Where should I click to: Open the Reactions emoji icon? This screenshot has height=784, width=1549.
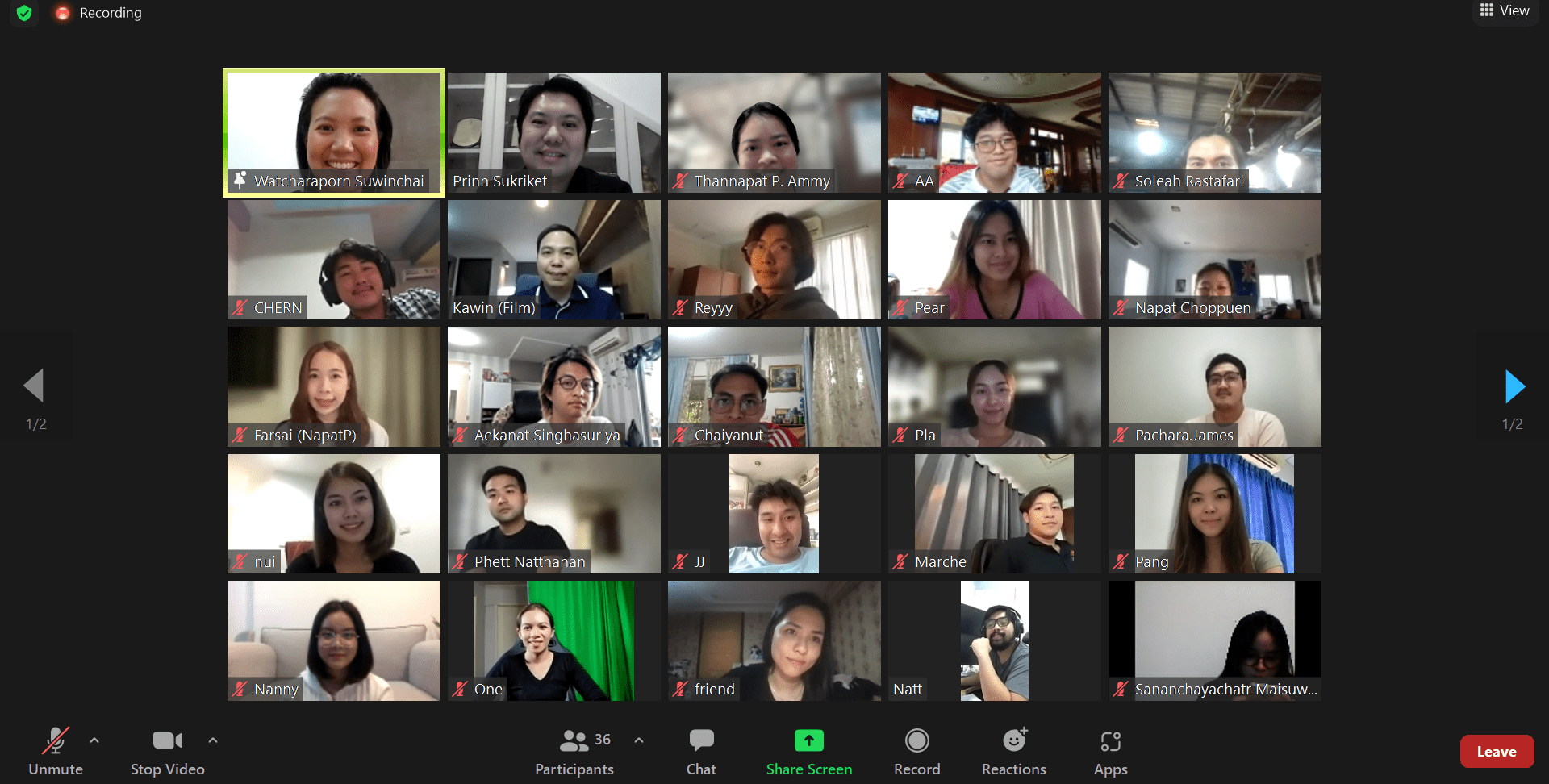[1014, 740]
